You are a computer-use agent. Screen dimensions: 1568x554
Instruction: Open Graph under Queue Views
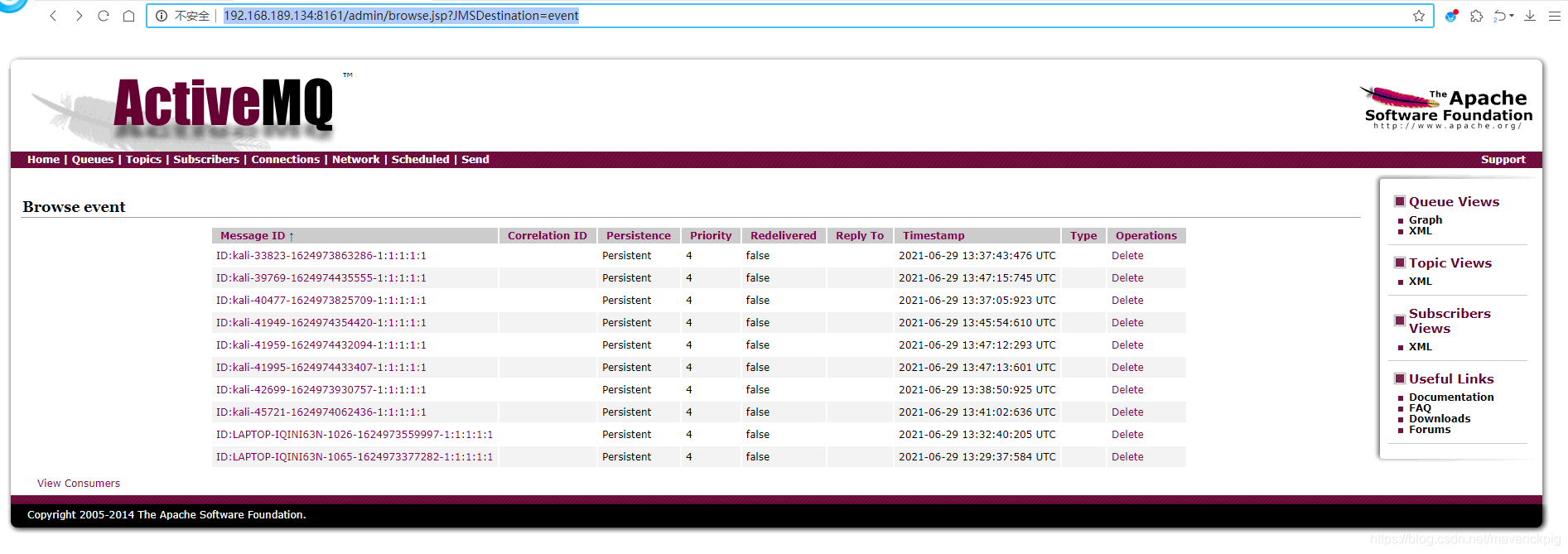(1426, 220)
